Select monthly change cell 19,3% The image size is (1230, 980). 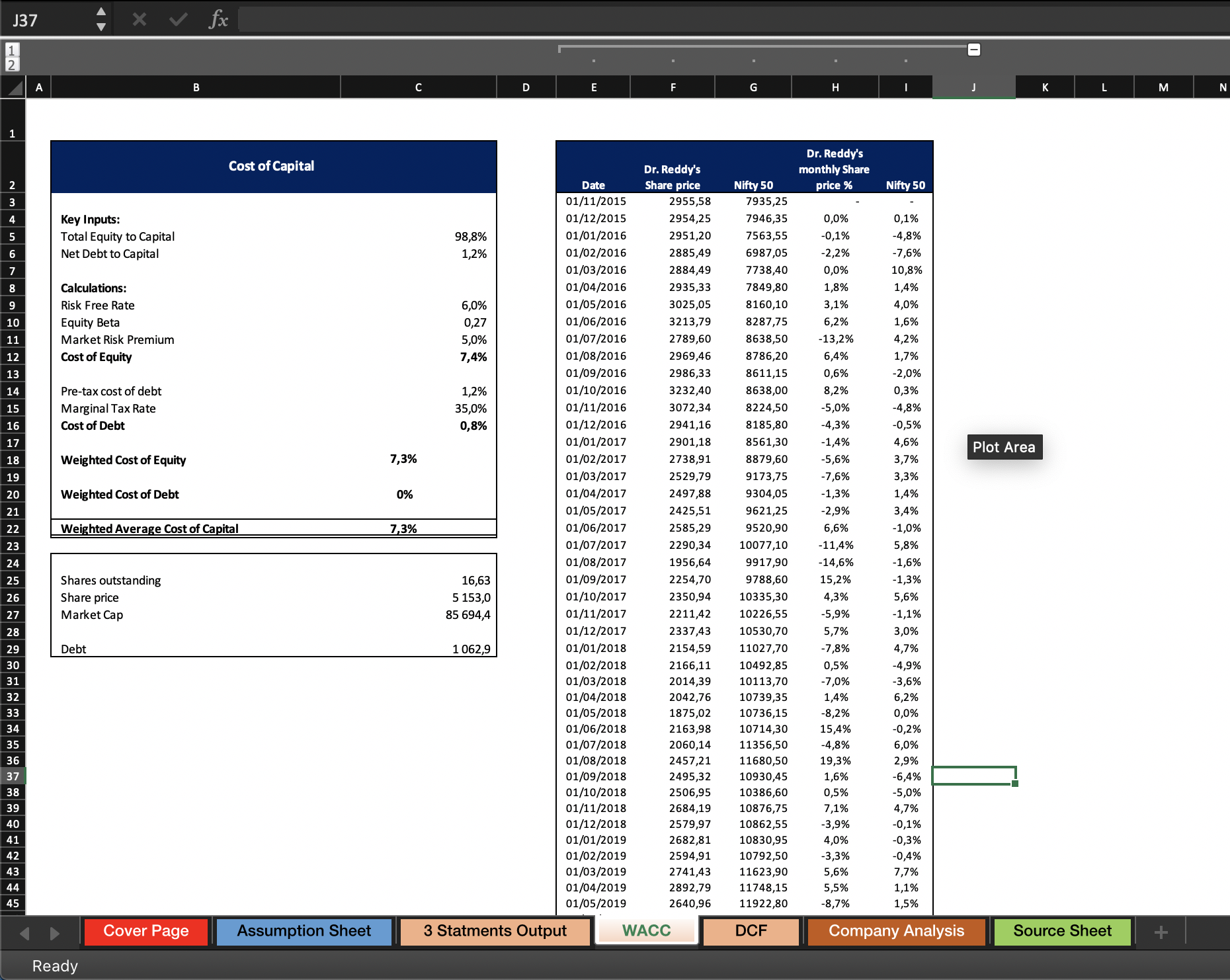835,760
